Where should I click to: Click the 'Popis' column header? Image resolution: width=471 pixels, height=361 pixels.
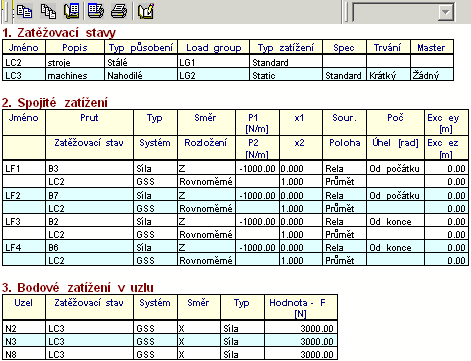point(75,48)
